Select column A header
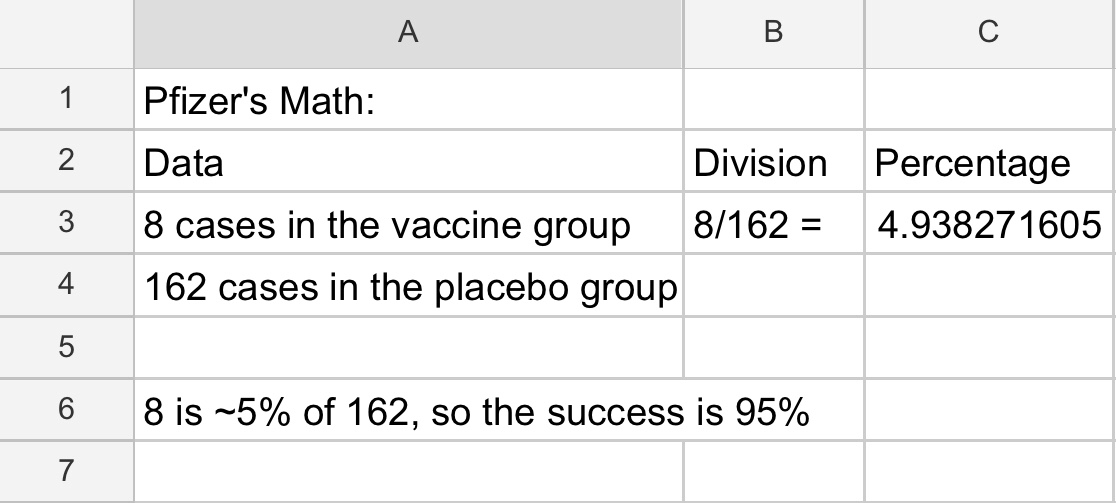 [x=408, y=34]
